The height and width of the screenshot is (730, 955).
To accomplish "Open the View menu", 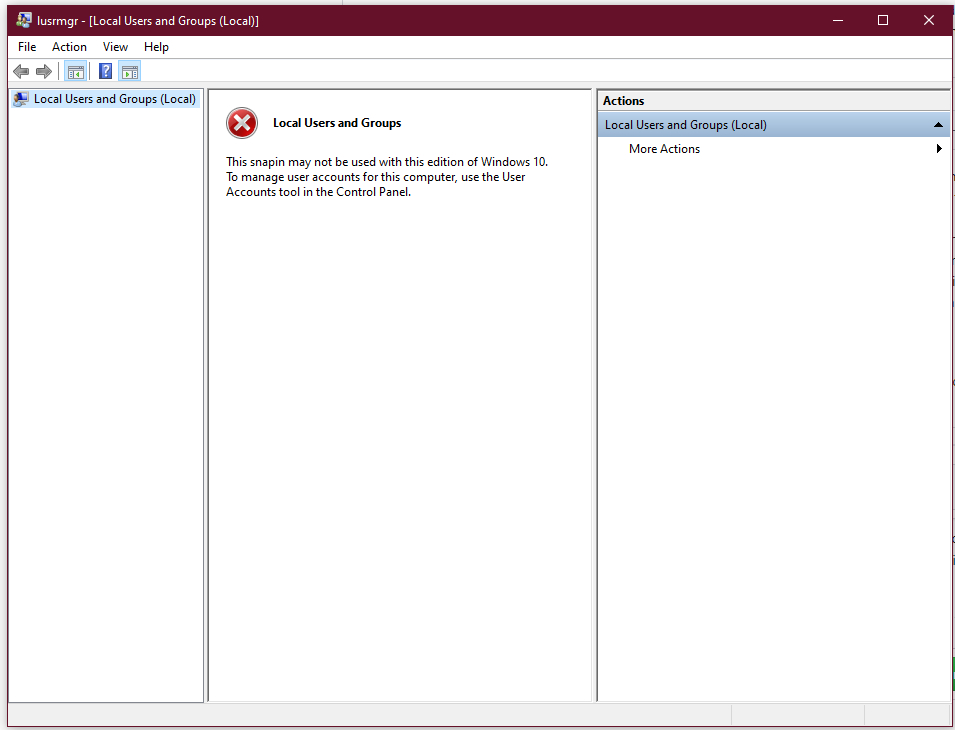I will [x=115, y=47].
